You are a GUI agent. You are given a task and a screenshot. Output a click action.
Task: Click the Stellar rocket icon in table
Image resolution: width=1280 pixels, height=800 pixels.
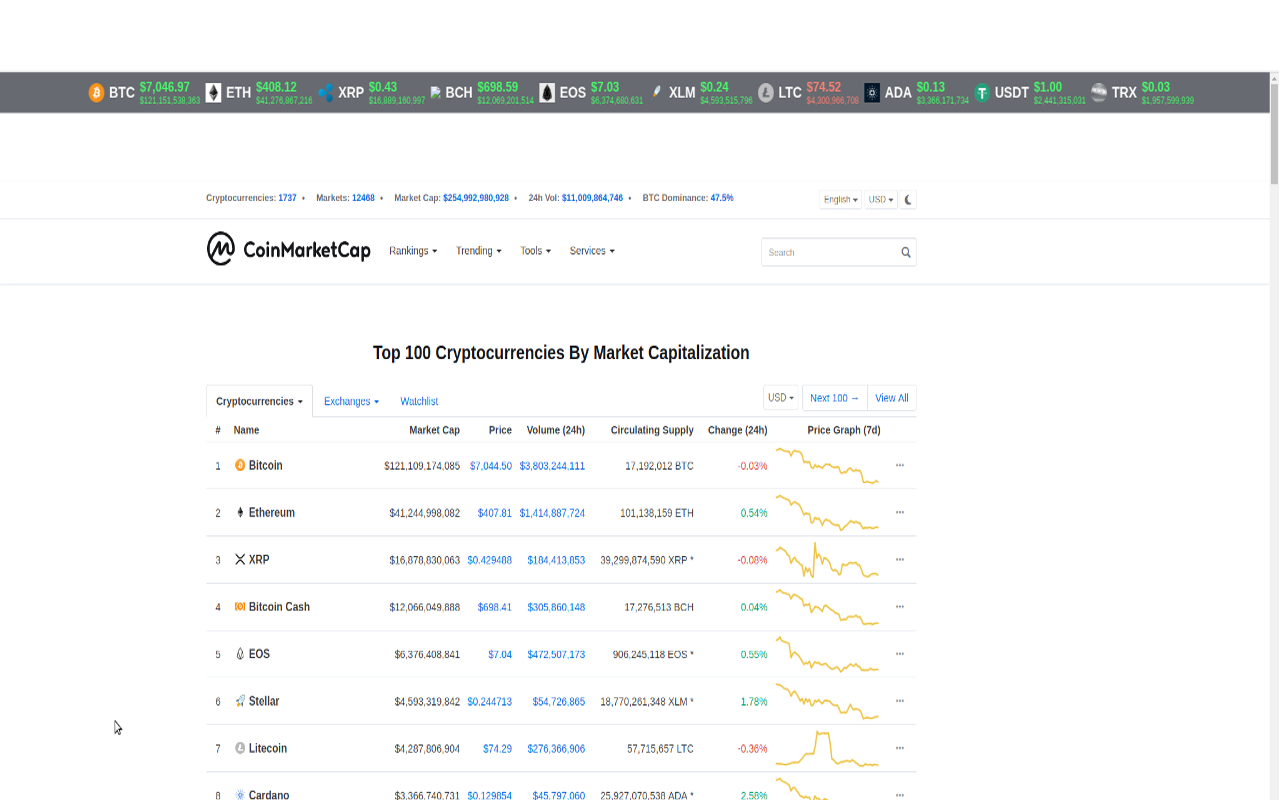coord(240,701)
